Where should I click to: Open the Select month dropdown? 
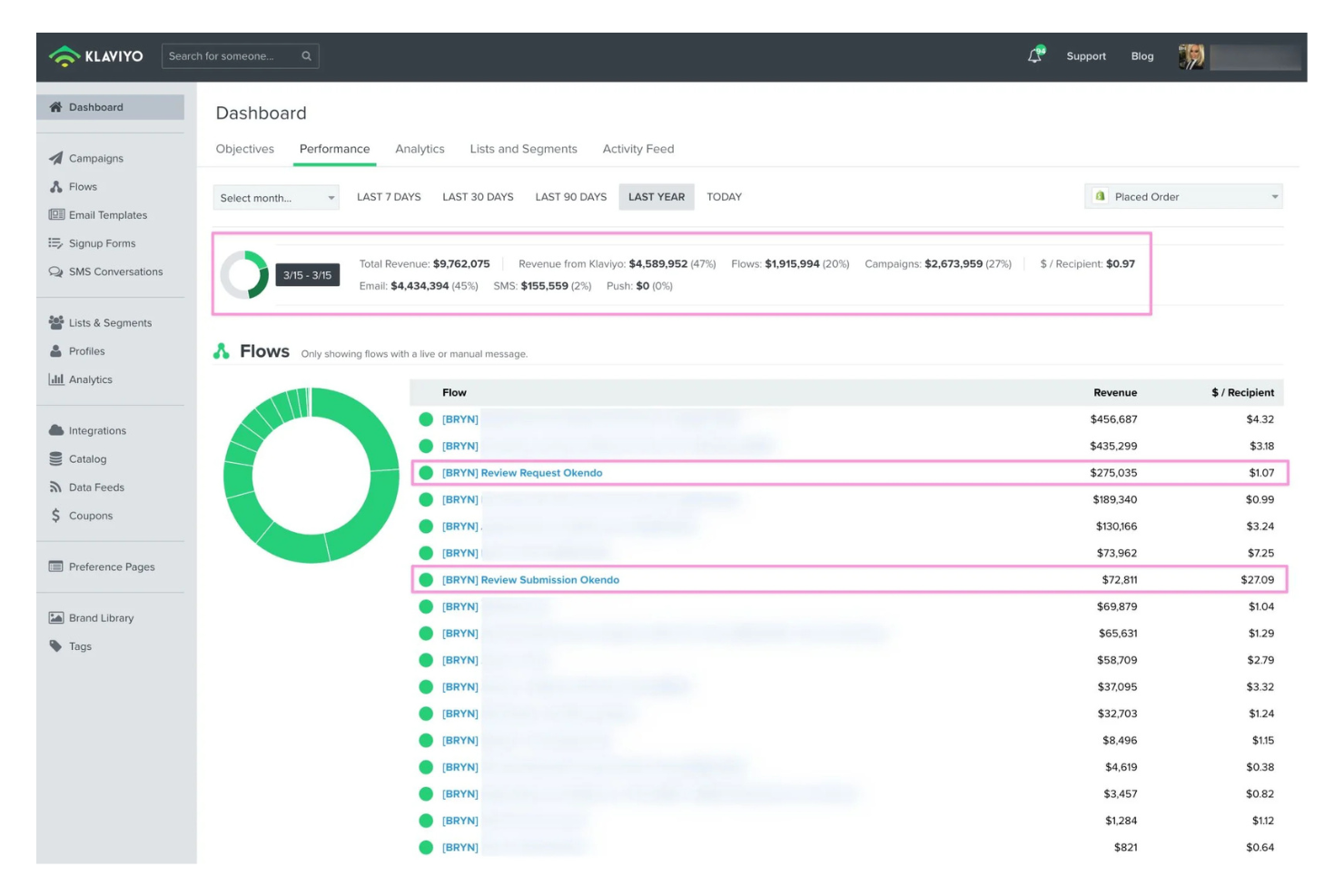pos(276,198)
